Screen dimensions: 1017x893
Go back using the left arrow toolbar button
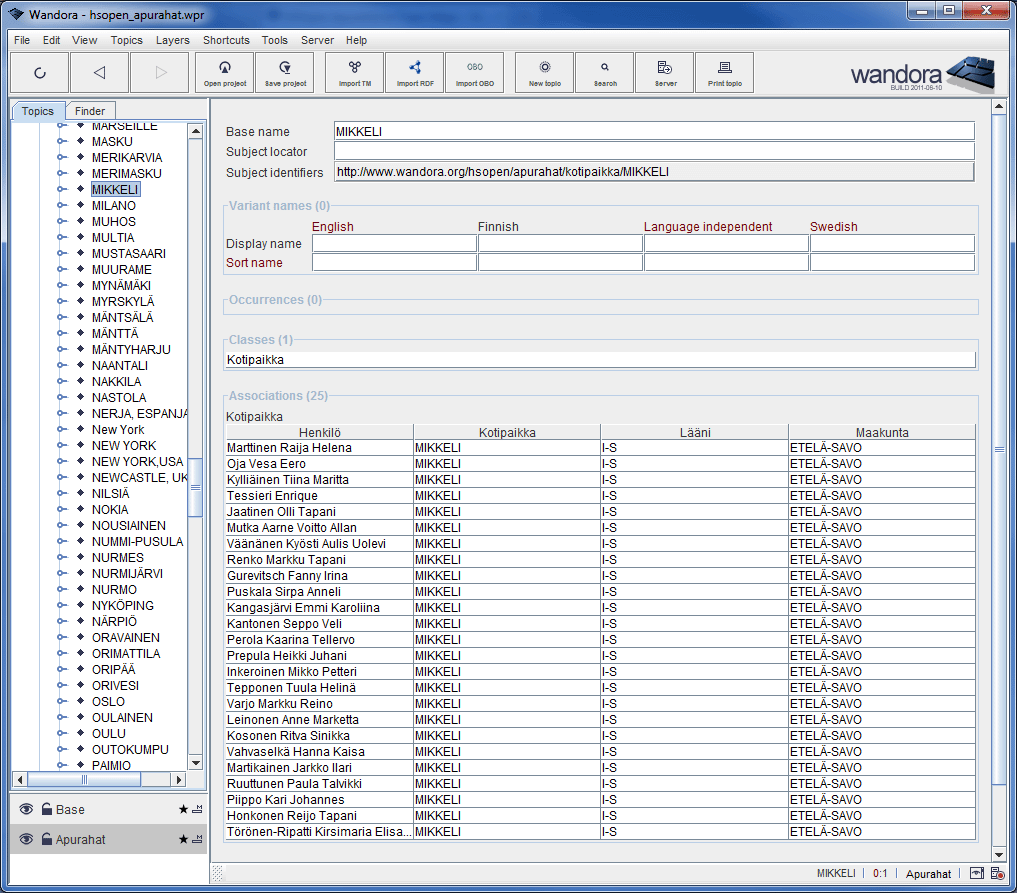(99, 73)
